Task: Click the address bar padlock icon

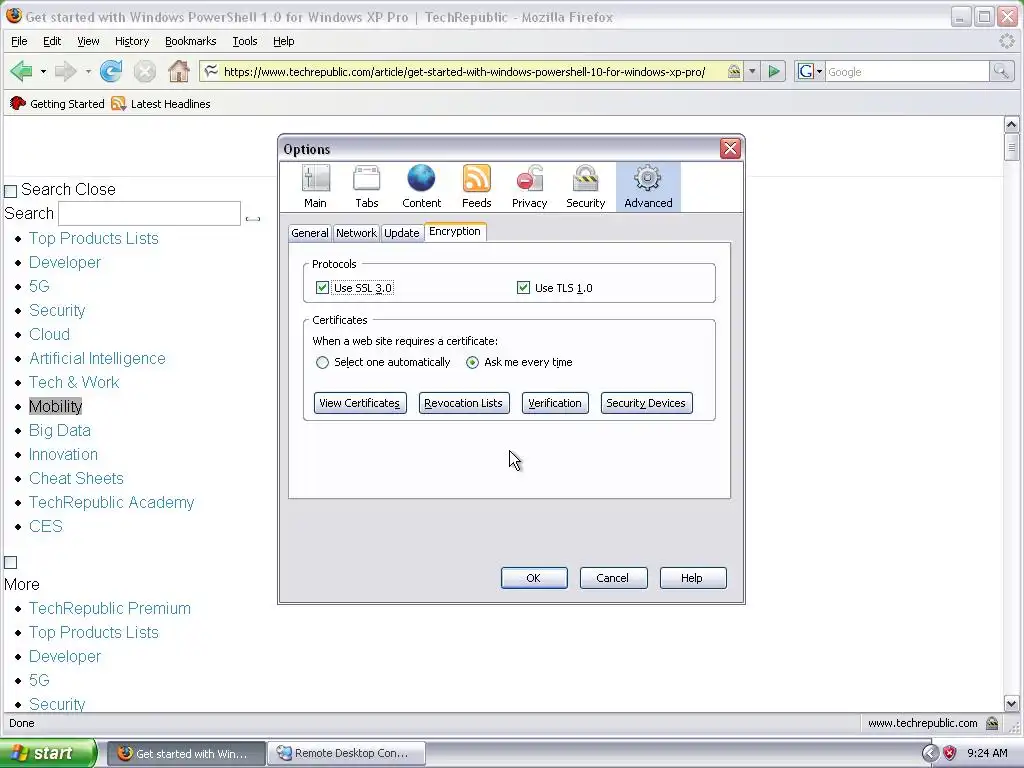Action: pyautogui.click(x=734, y=71)
